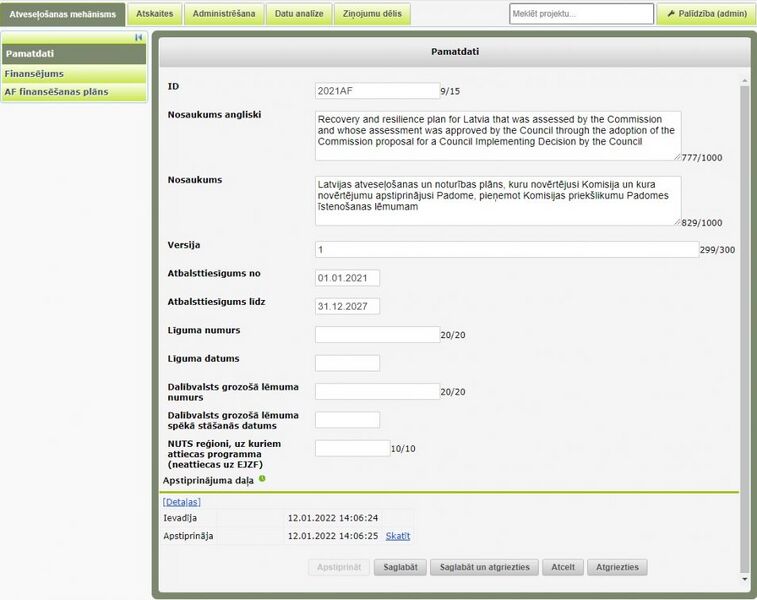Click the Palīdzība (admin) help button

click(705, 14)
